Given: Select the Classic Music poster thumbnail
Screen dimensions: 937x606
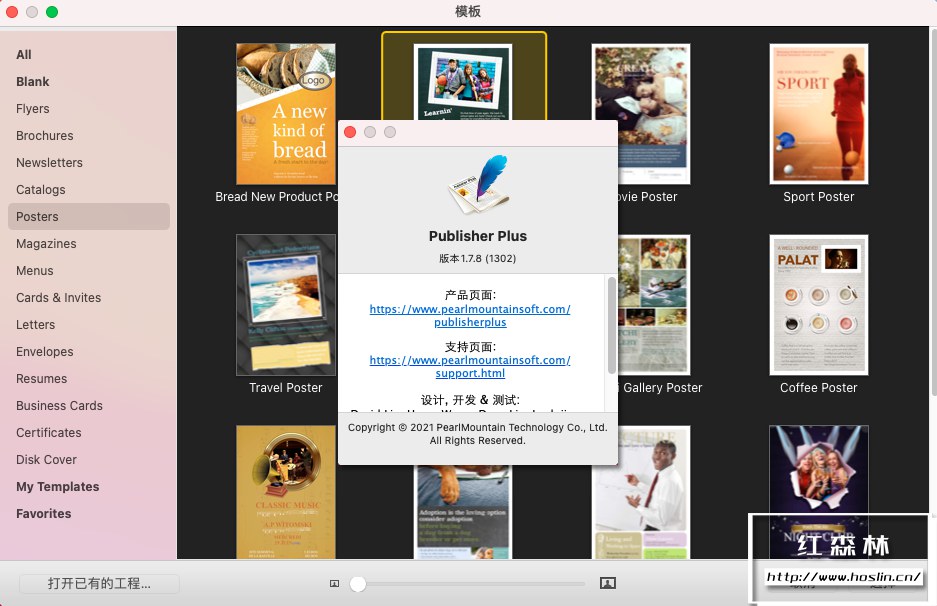Looking at the screenshot, I should point(286,492).
